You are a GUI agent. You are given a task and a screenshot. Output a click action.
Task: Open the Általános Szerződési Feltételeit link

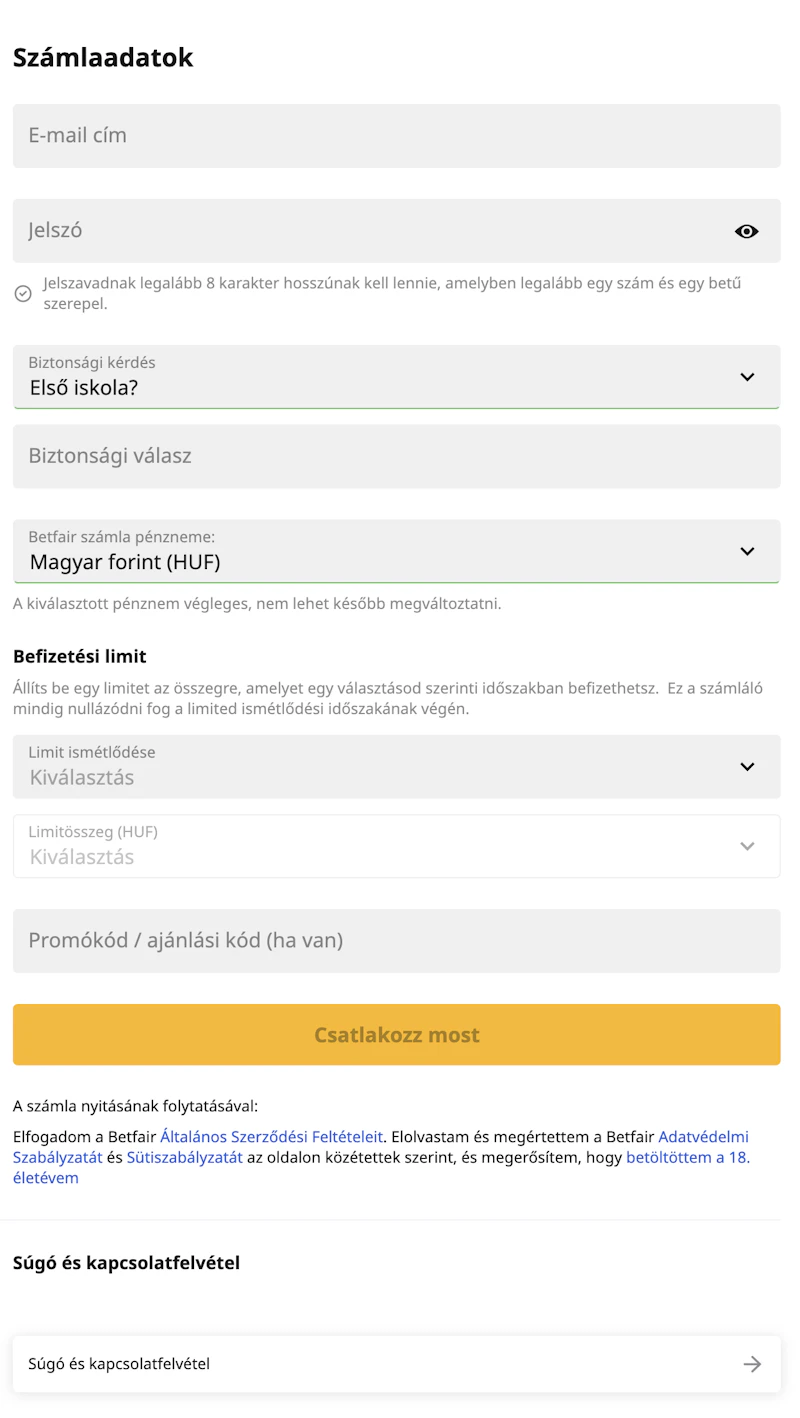click(271, 1137)
